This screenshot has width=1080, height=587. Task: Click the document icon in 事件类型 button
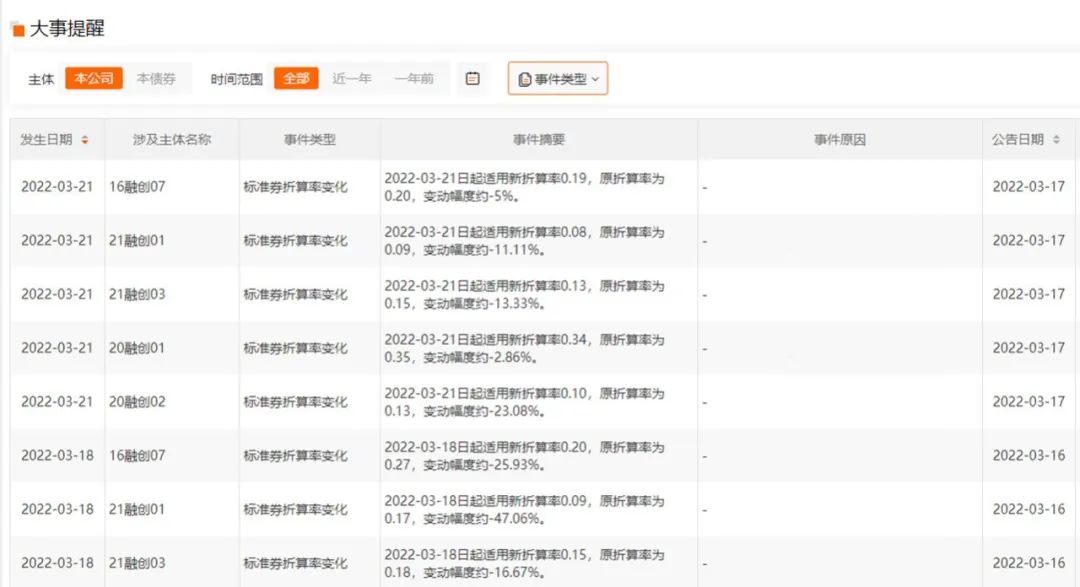(525, 79)
